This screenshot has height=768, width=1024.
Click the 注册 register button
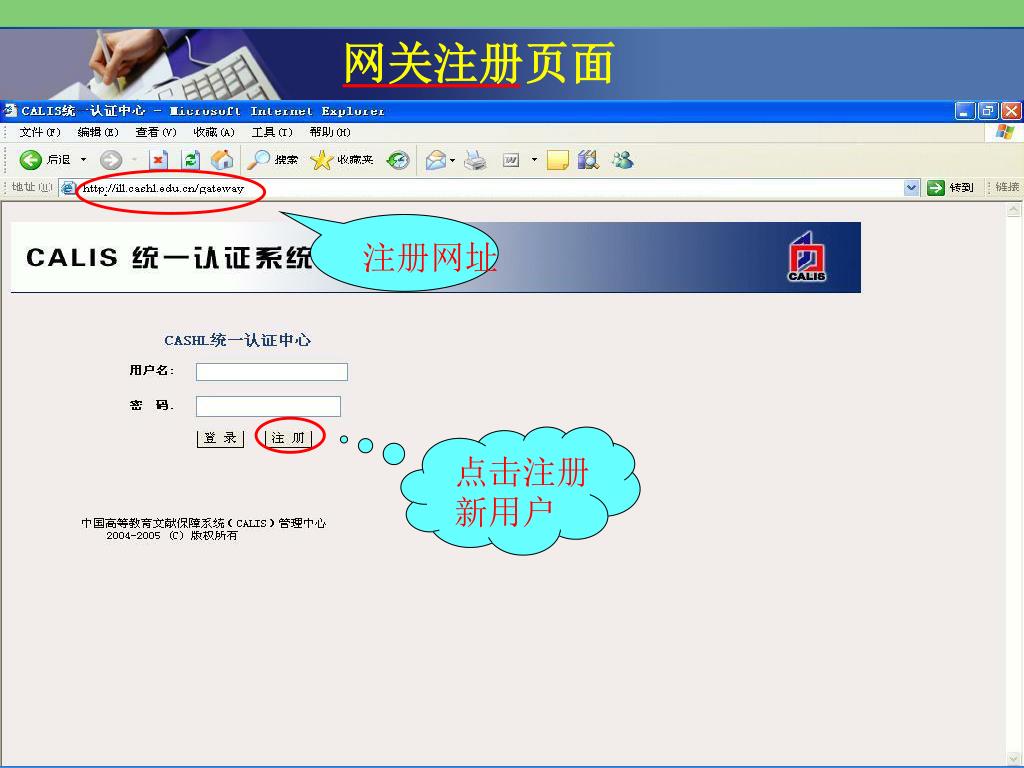tap(289, 438)
